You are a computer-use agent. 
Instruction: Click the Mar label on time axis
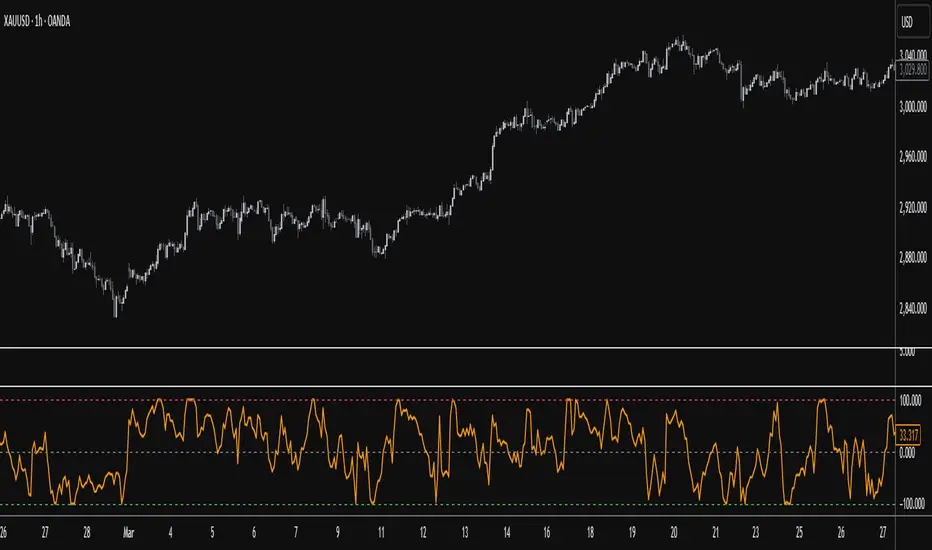click(x=128, y=533)
